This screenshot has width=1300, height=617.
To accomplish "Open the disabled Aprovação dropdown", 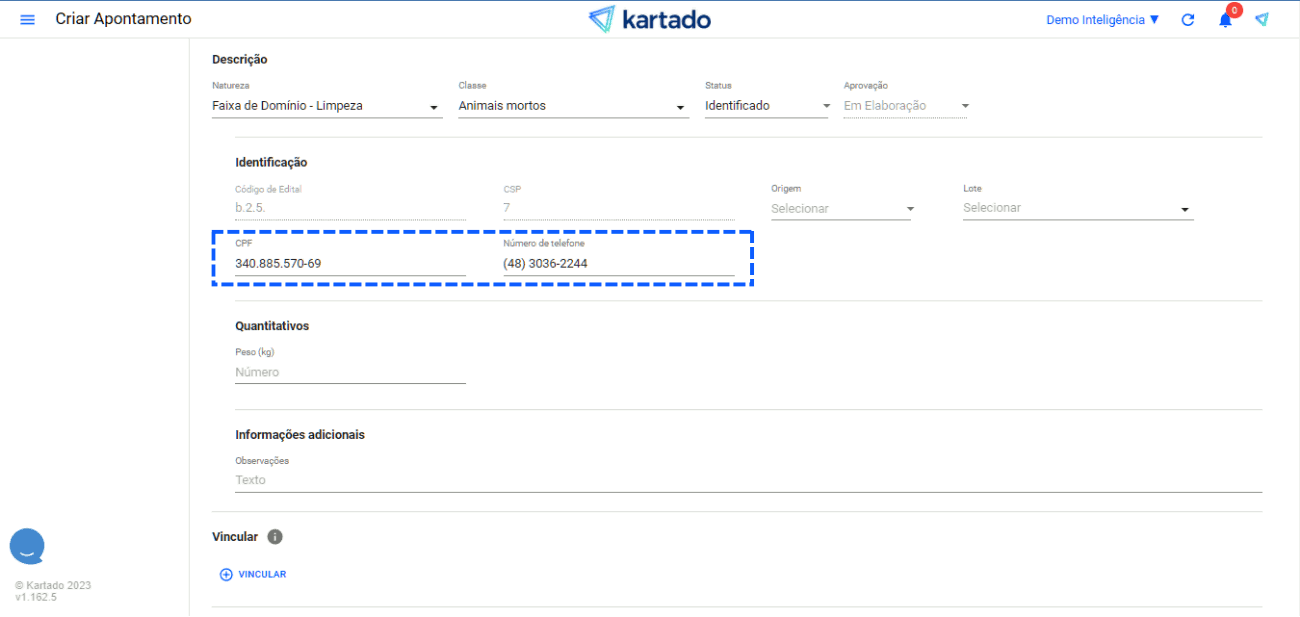I will (905, 106).
